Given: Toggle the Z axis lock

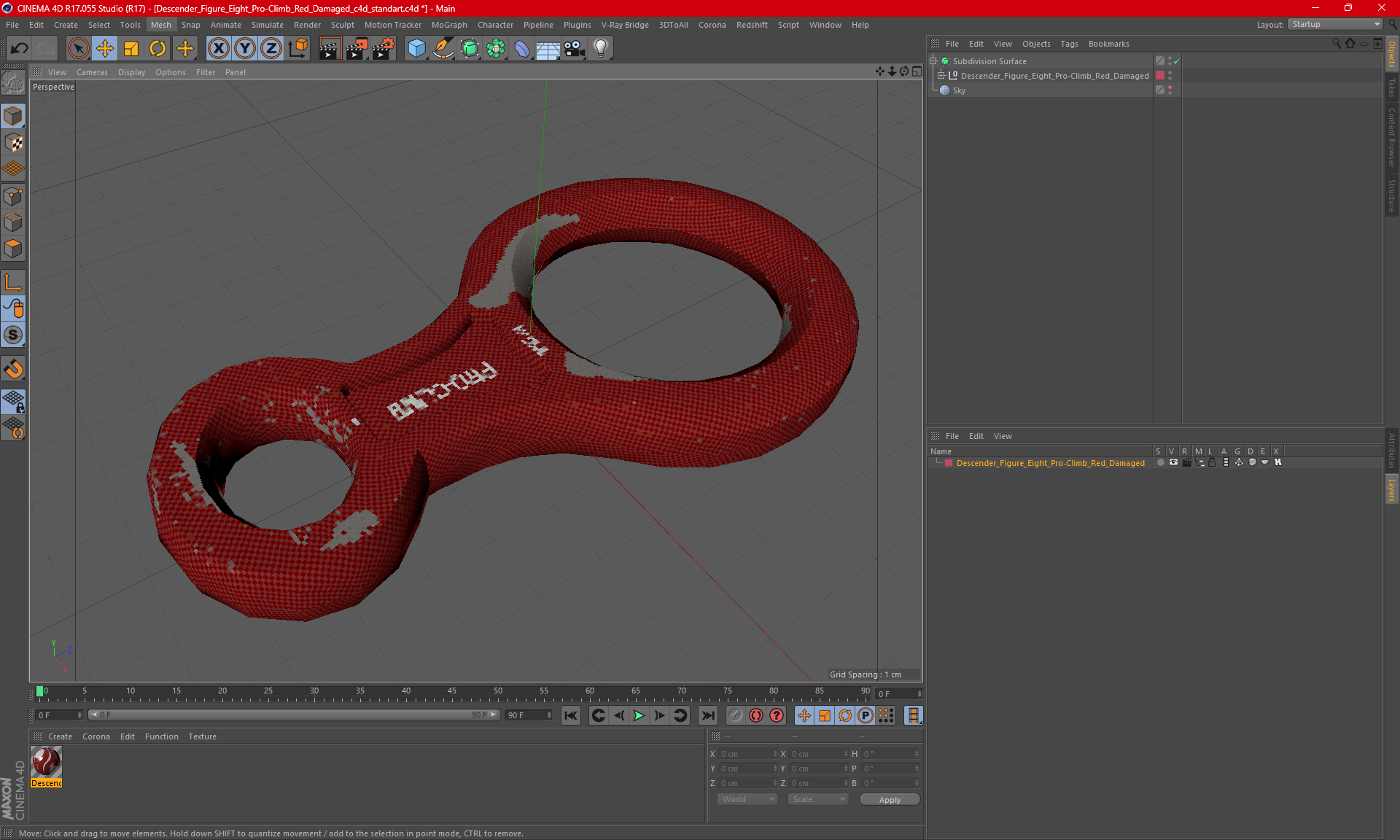Looking at the screenshot, I should [x=271, y=49].
